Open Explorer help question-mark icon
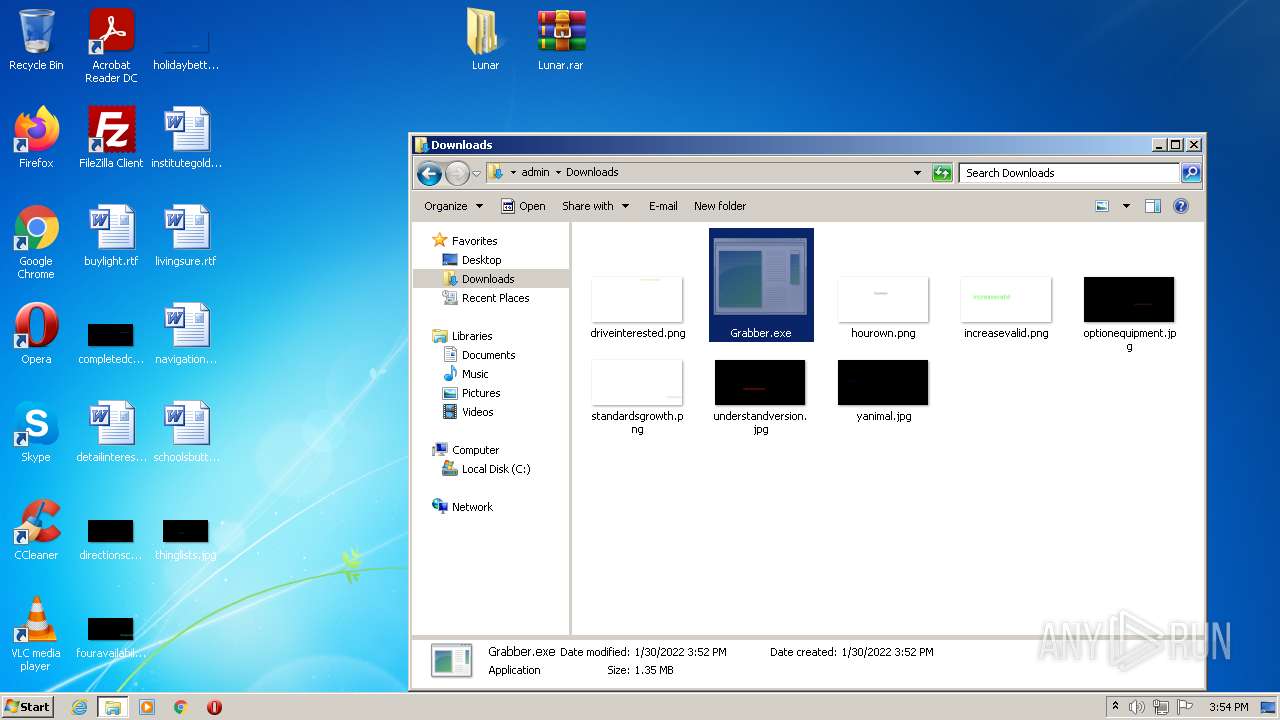Image resolution: width=1280 pixels, height=720 pixels. tap(1181, 206)
